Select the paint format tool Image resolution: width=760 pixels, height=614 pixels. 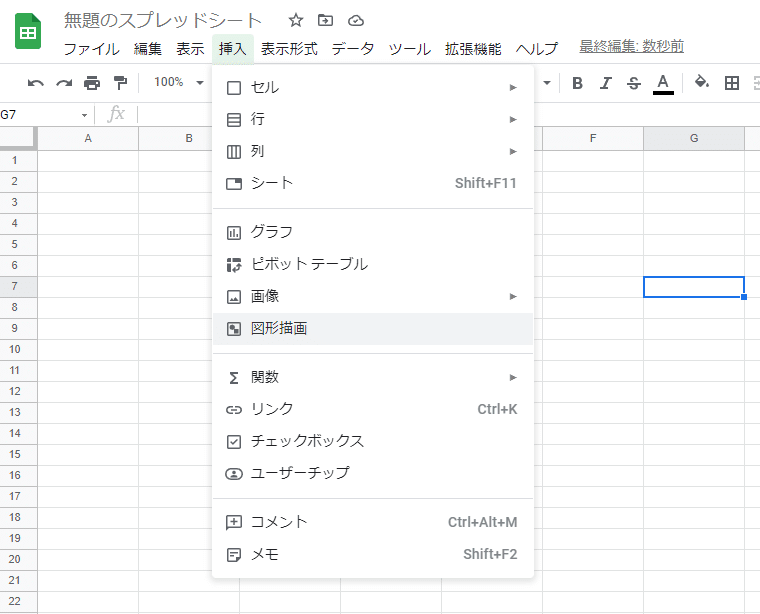(120, 83)
